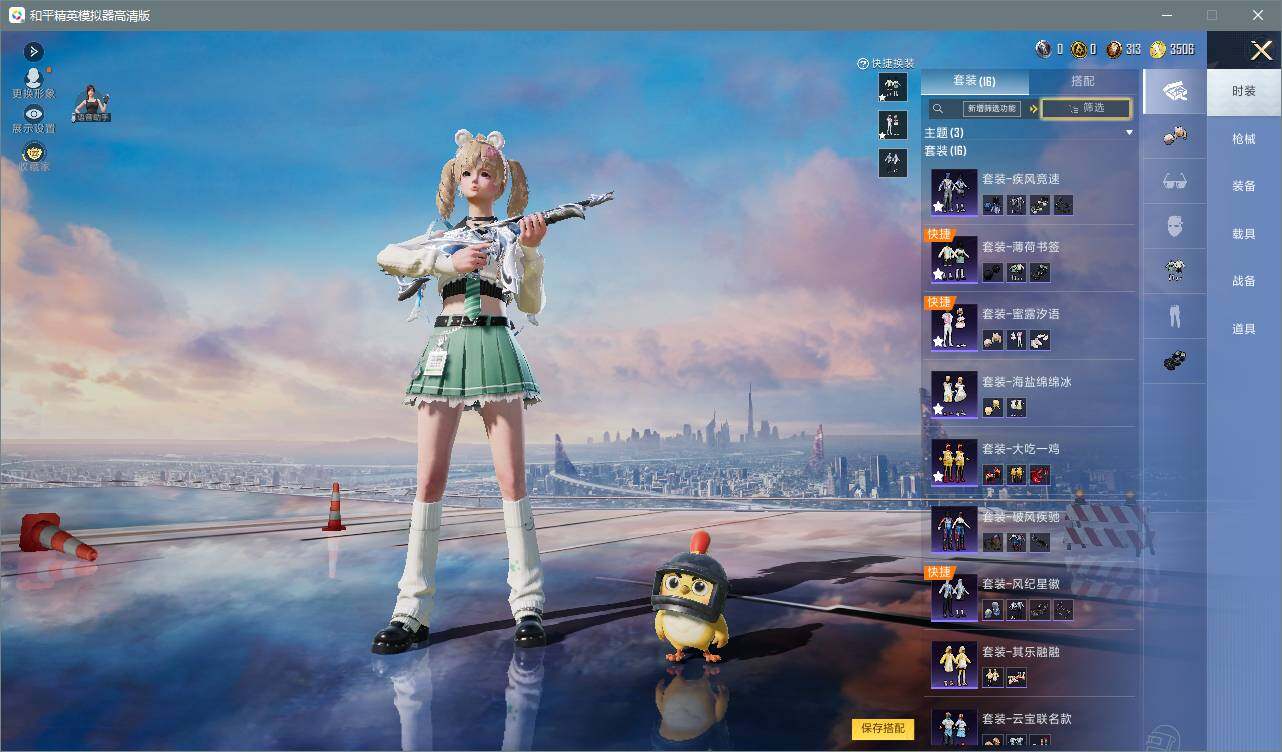Select the 套装-海盐绵绵冰 outfit thumbnail

(954, 395)
